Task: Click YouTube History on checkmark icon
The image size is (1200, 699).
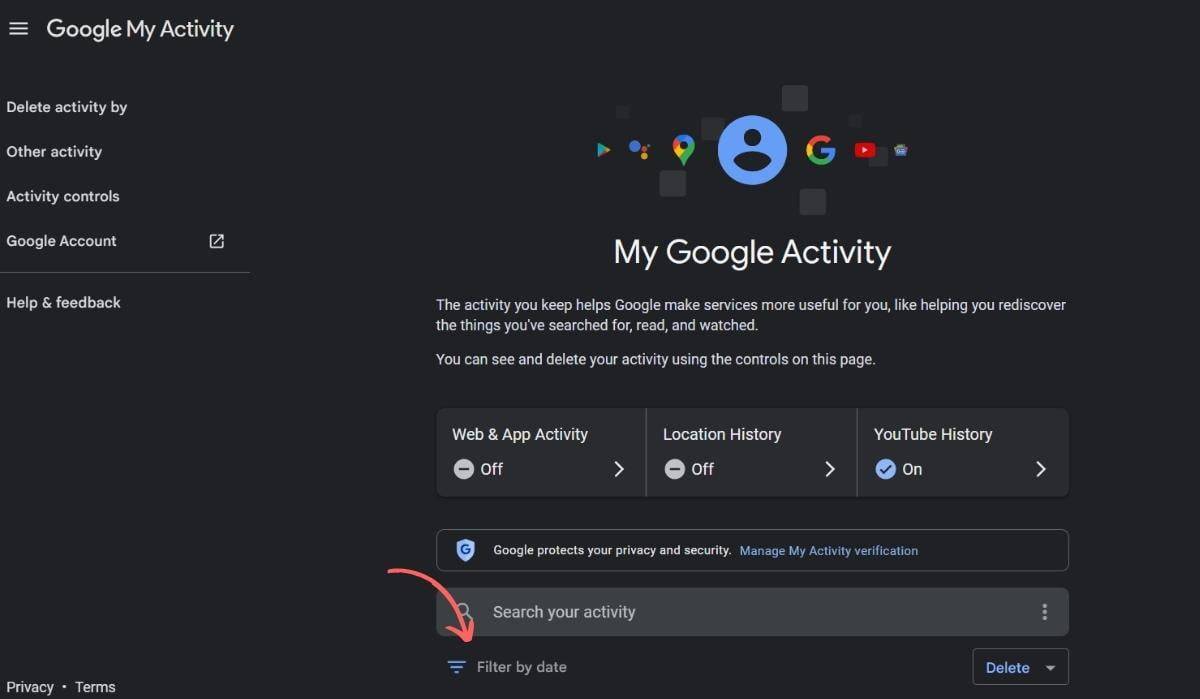Action: pos(885,469)
